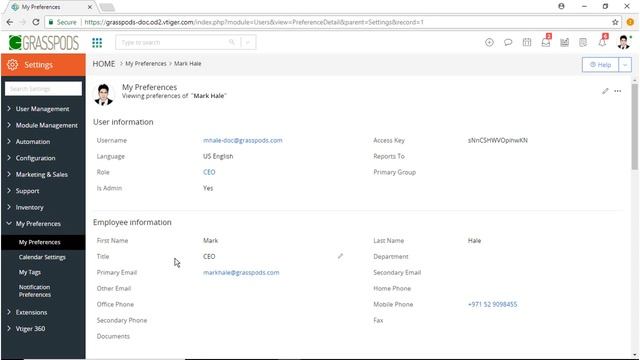The width and height of the screenshot is (640, 360).
Task: Click 'Employee information' heading
Action: [x=132, y=222]
